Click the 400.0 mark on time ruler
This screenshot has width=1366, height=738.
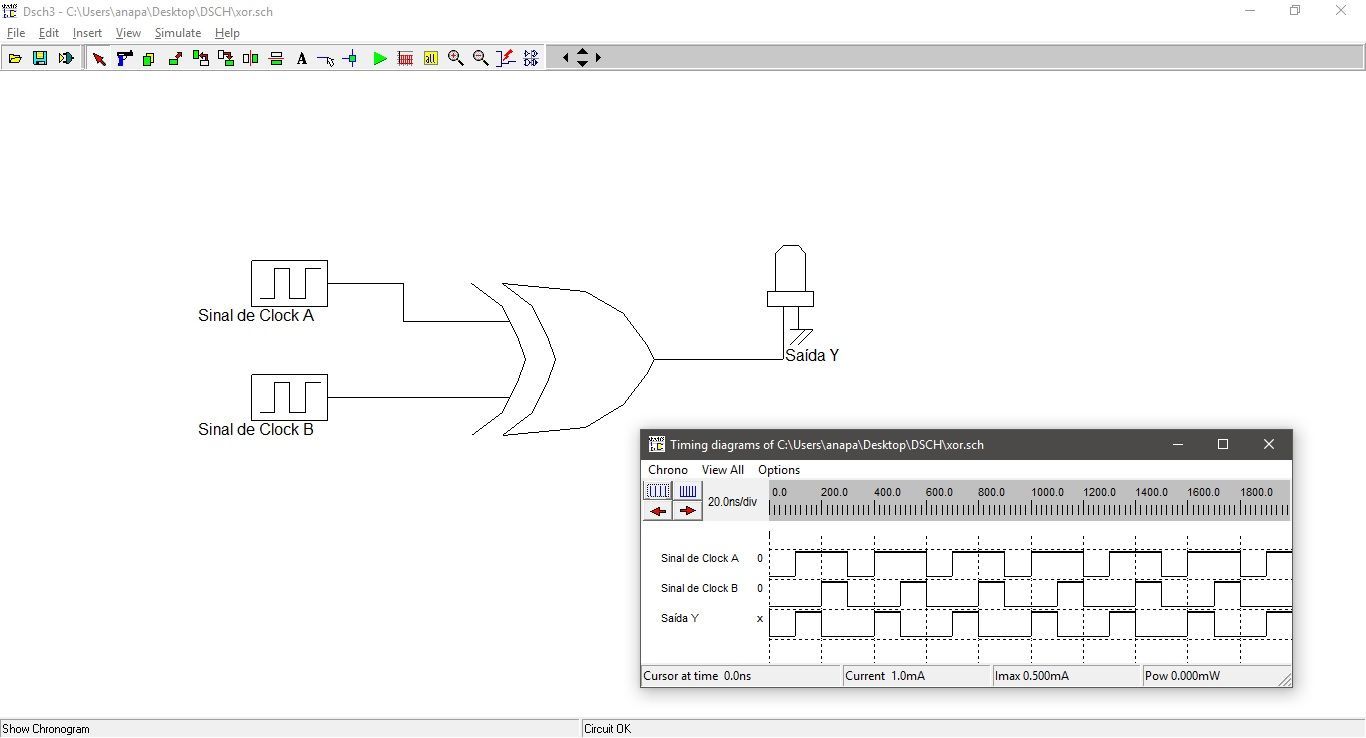887,492
